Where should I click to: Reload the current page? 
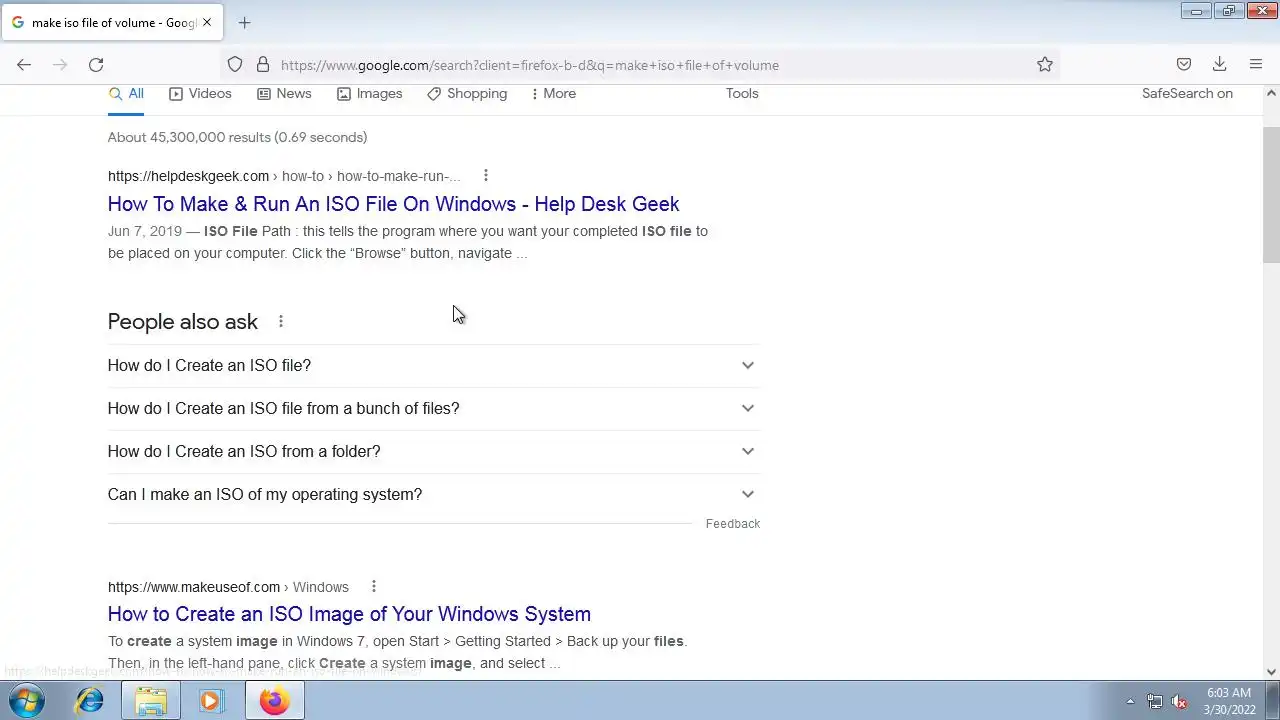coord(96,65)
